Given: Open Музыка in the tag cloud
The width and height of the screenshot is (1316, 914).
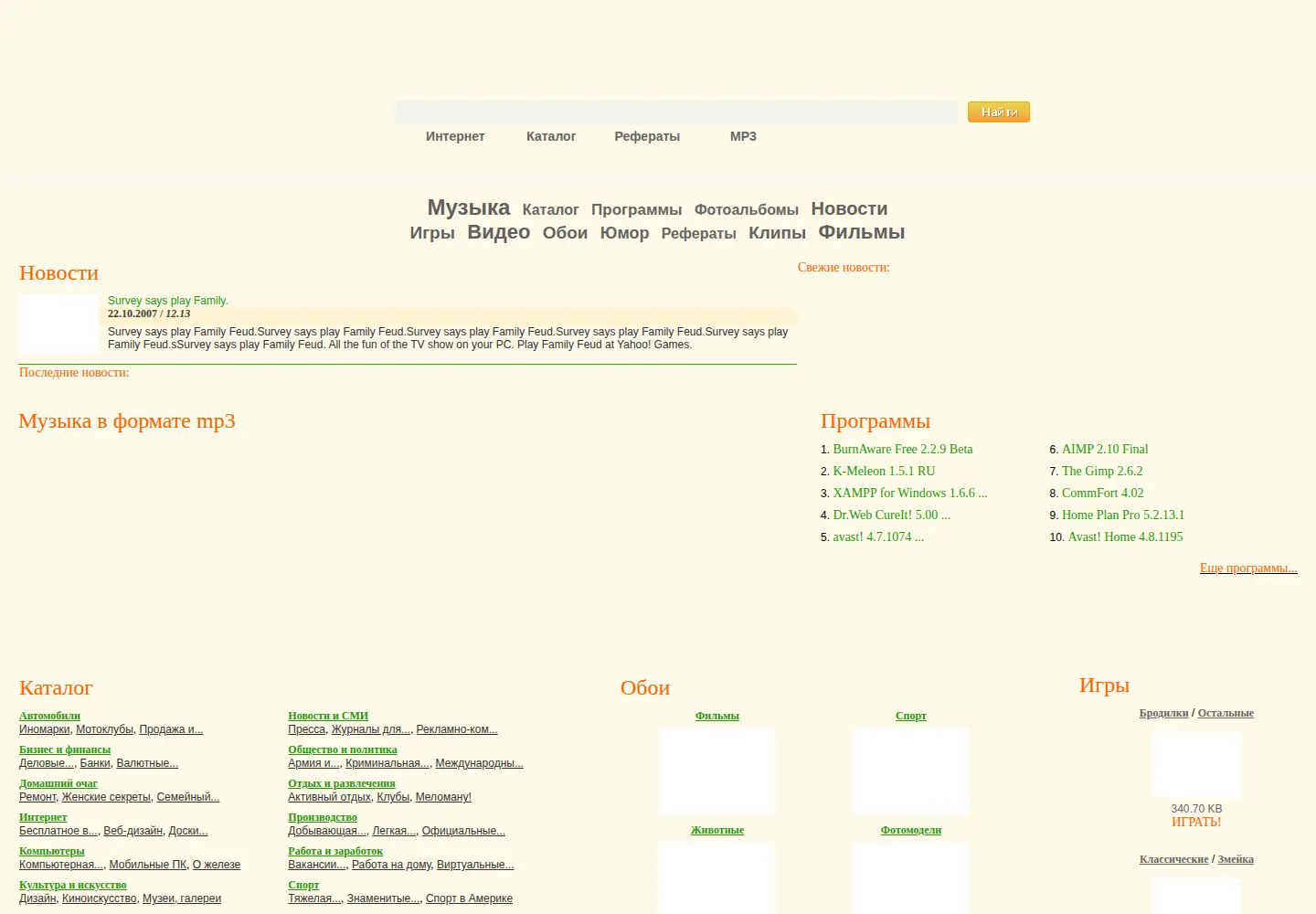Looking at the screenshot, I should click(469, 207).
